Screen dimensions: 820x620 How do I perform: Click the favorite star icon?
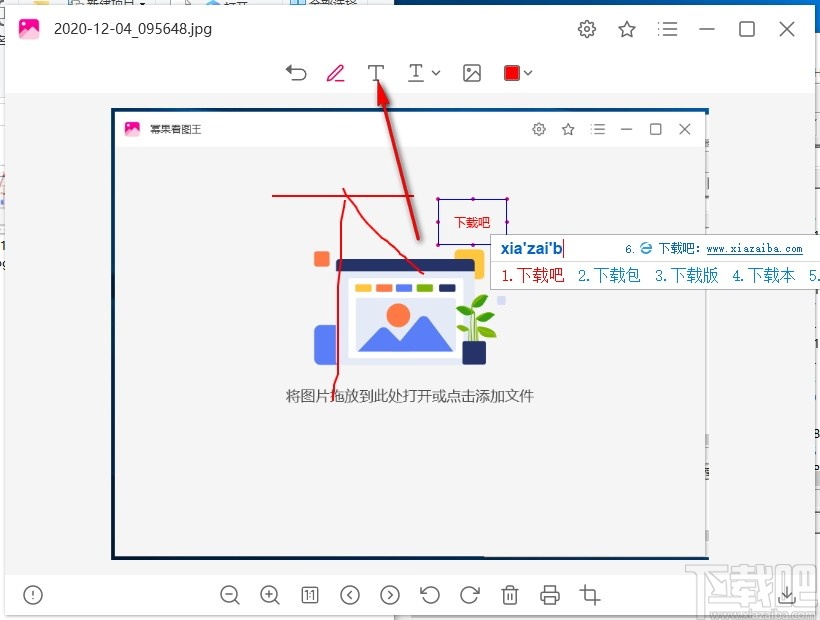(x=627, y=29)
